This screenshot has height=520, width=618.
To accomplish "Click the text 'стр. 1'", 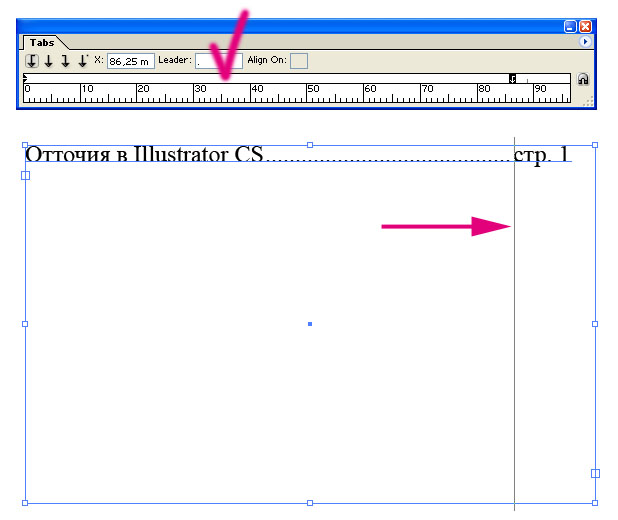I will click(x=542, y=155).
